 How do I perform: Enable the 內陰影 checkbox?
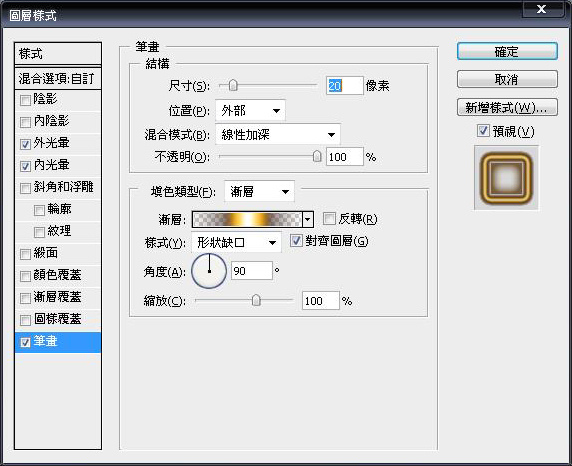pos(25,122)
